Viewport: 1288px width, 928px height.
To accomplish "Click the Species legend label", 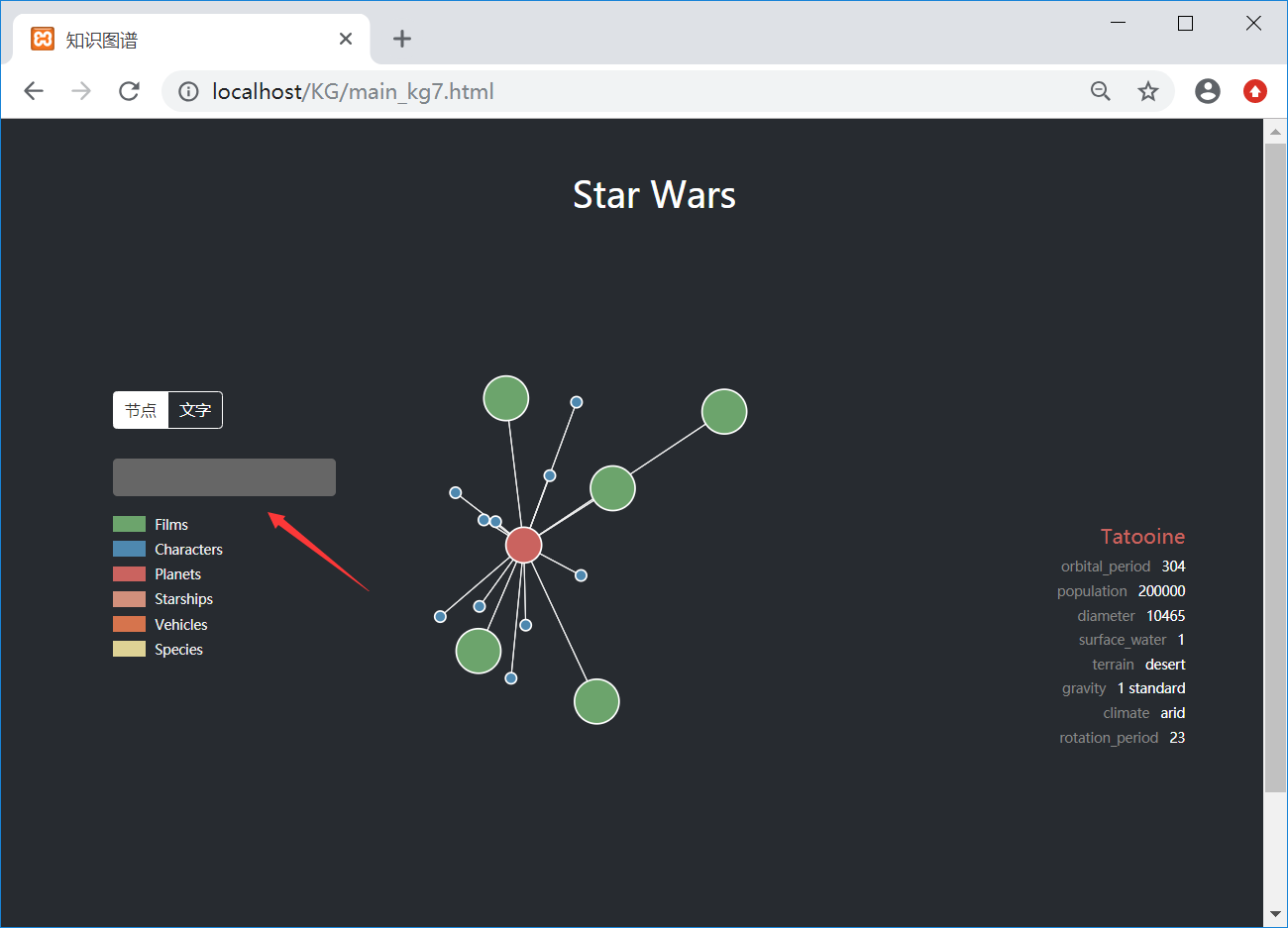I will 178,650.
